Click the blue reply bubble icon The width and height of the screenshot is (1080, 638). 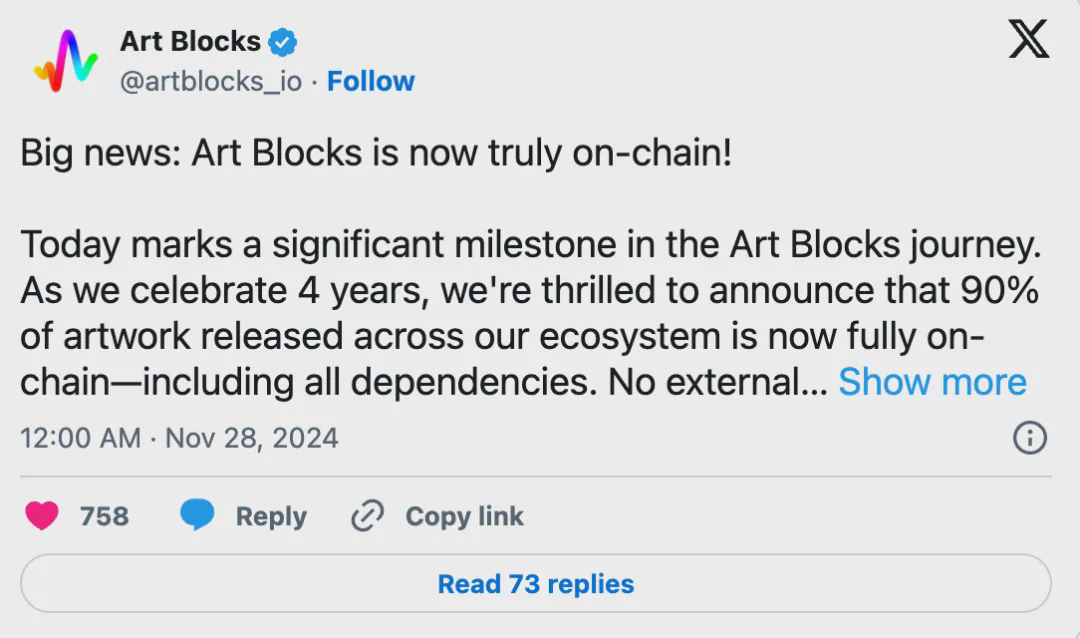coord(197,516)
